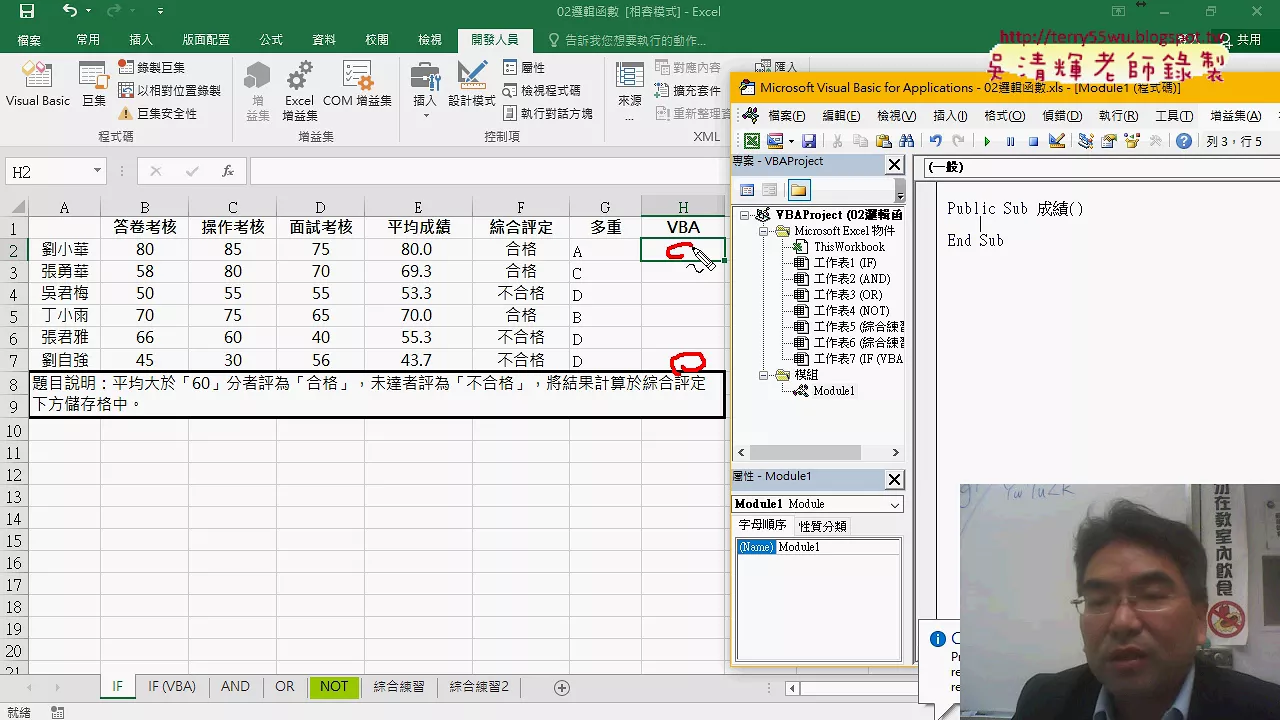Select cell A2 containing 劉小華

tap(64, 250)
